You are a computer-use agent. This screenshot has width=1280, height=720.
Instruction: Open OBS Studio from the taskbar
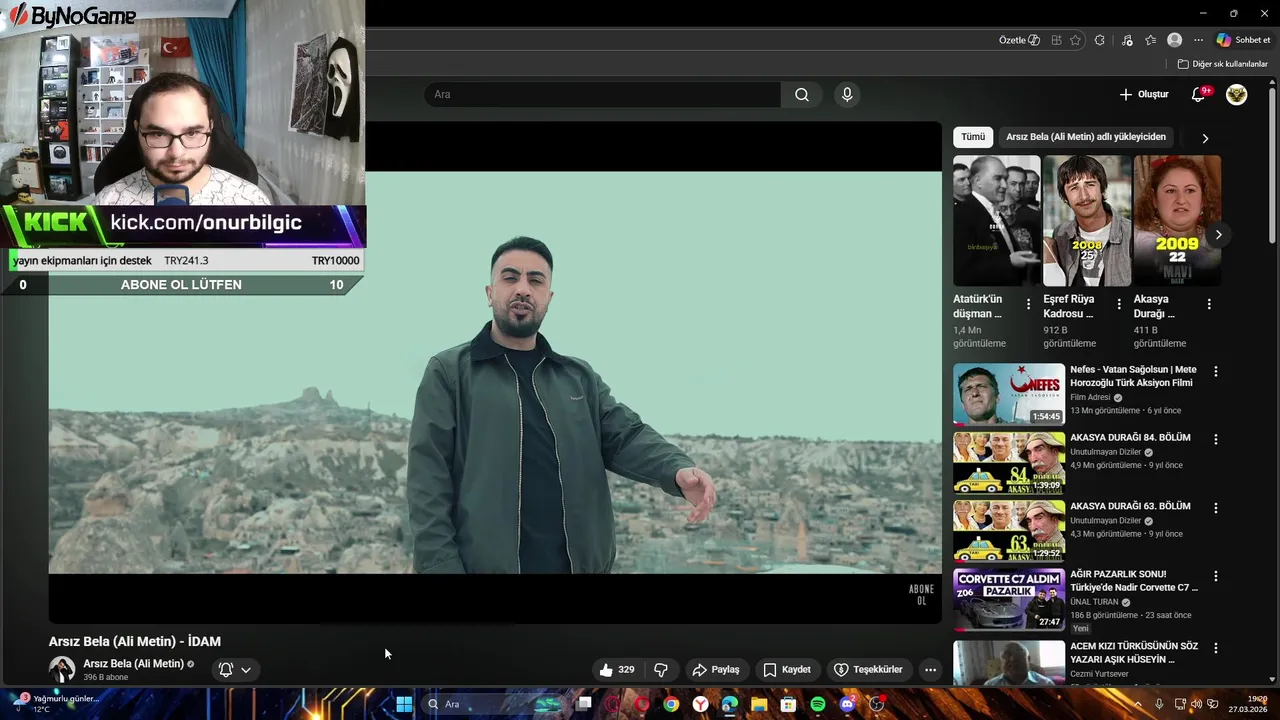coord(877,704)
